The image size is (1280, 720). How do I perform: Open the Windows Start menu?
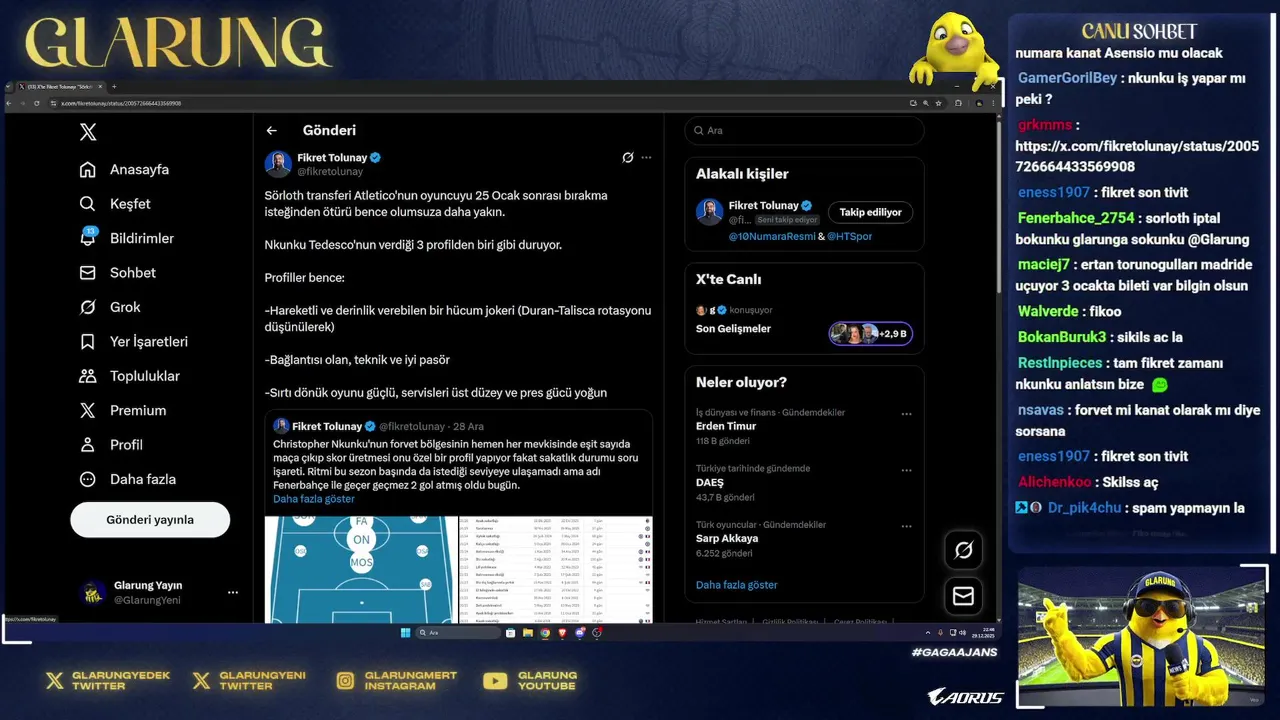tap(405, 633)
